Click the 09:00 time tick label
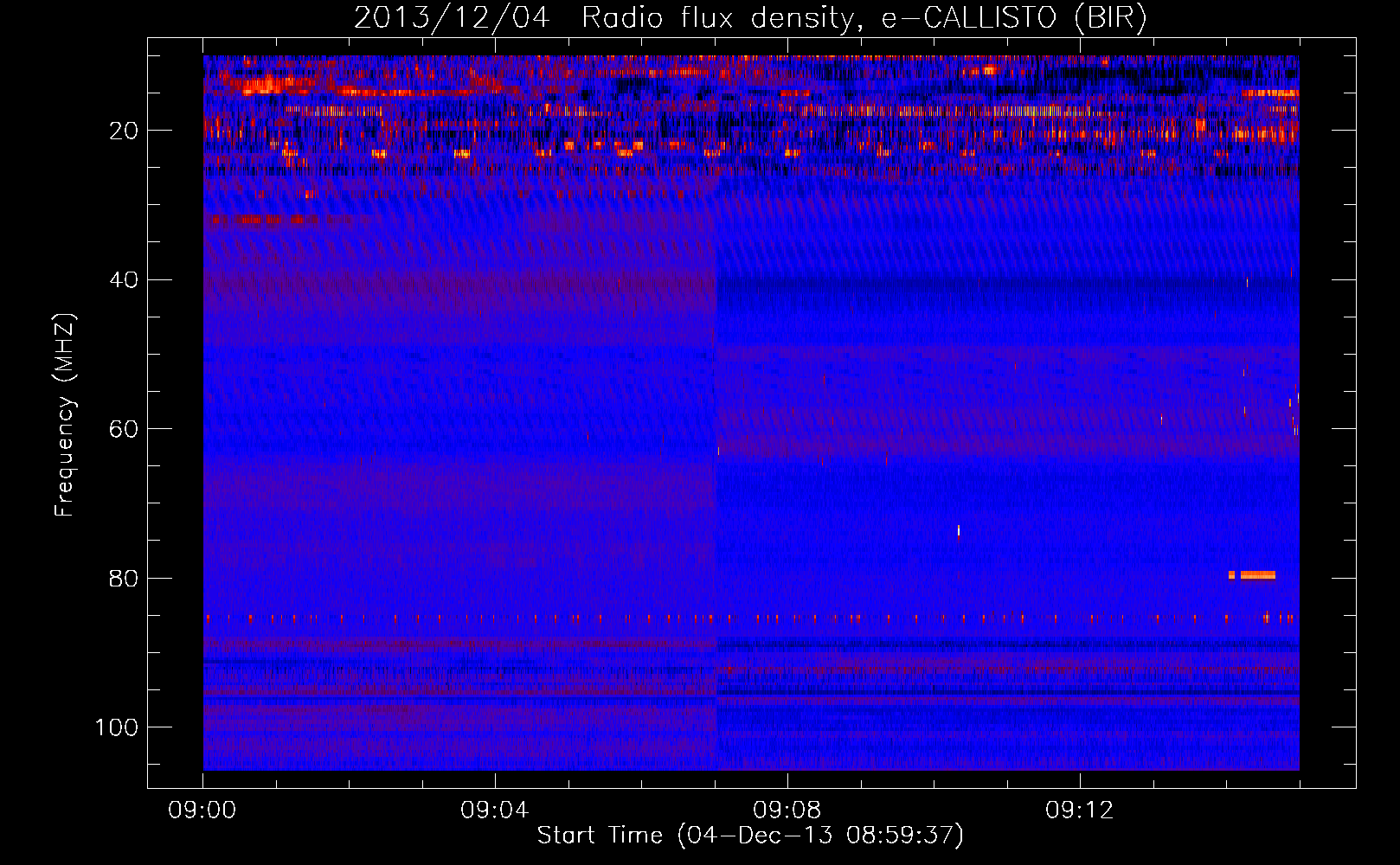Image resolution: width=1400 pixels, height=865 pixels. coord(202,811)
